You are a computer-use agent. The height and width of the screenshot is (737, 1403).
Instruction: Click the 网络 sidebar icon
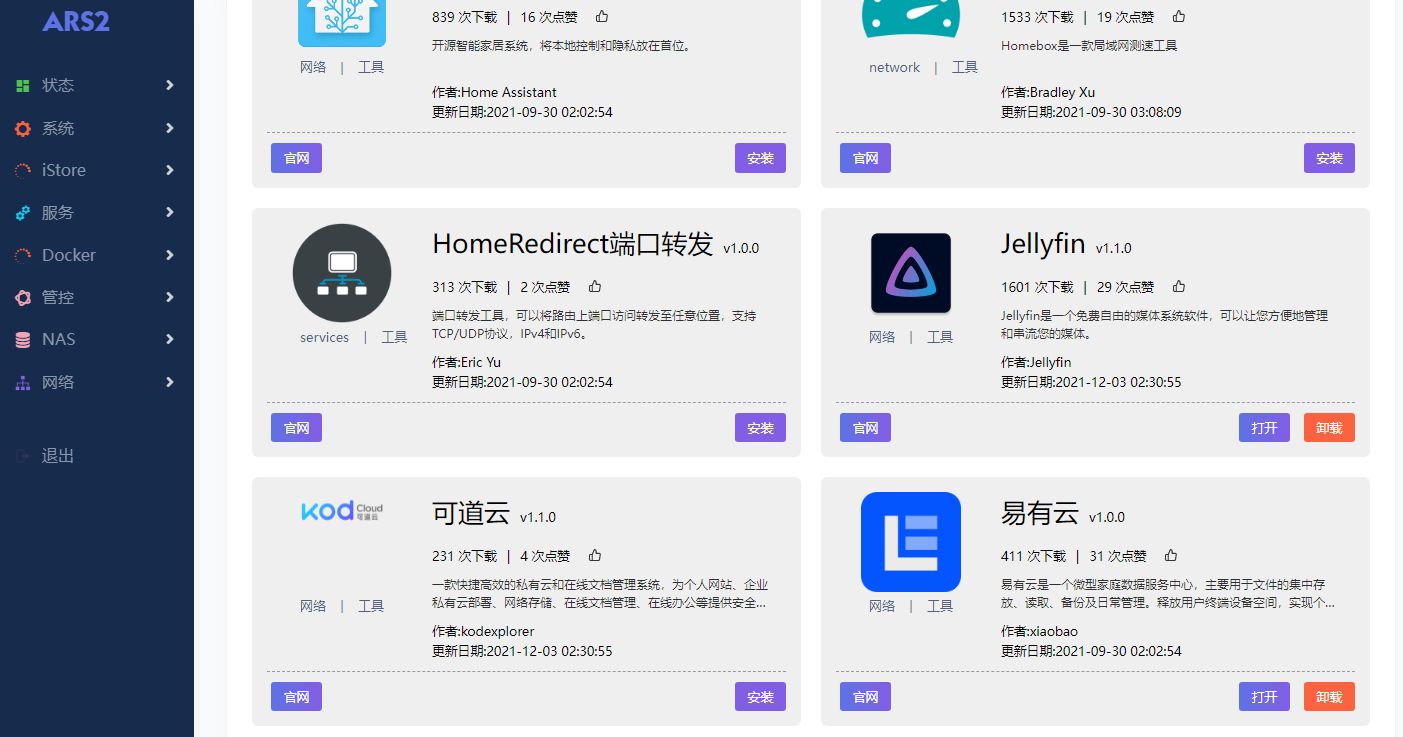point(23,382)
